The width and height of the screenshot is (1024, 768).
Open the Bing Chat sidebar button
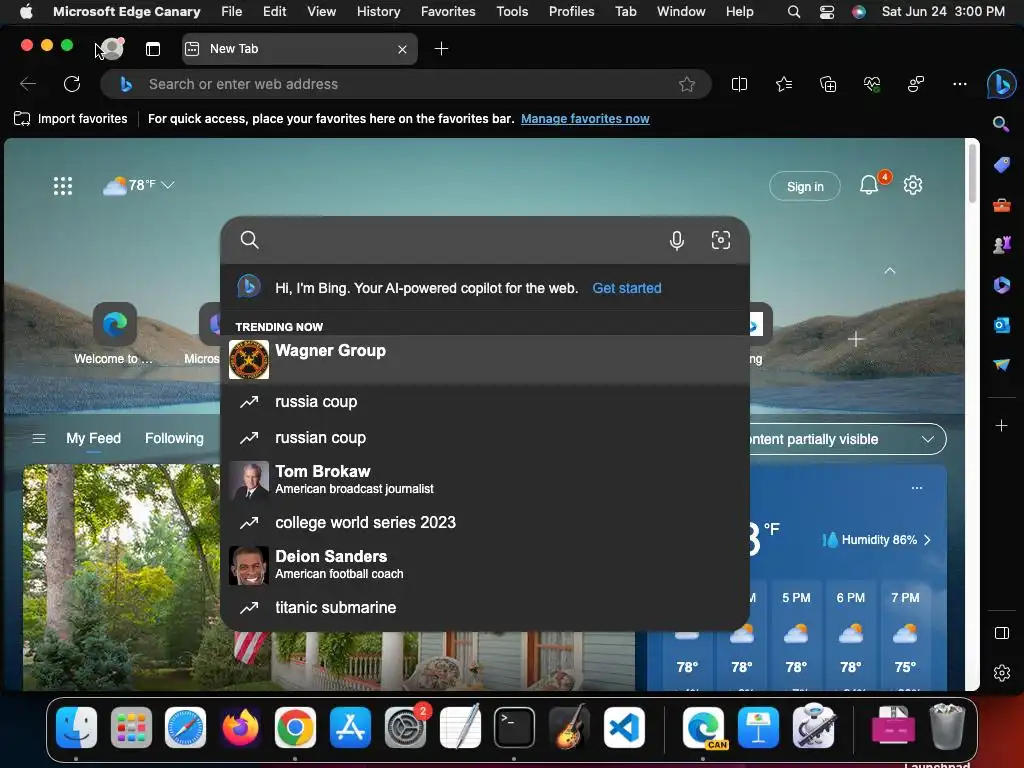pyautogui.click(x=1001, y=84)
